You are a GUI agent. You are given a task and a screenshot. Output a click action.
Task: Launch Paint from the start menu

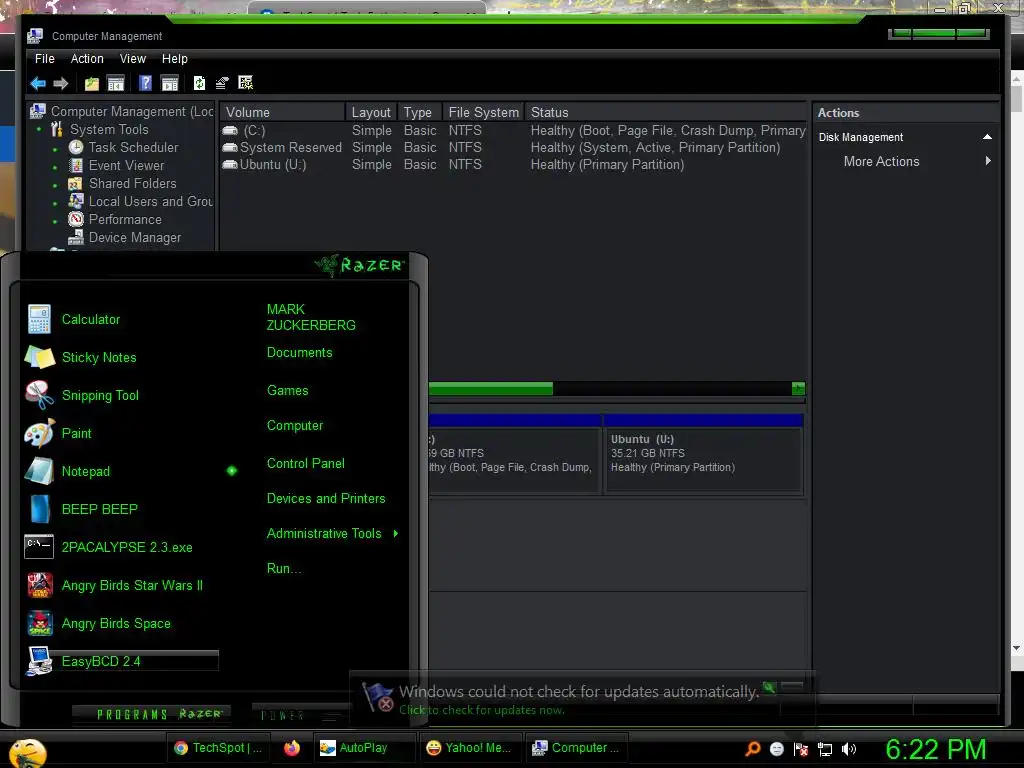pyautogui.click(x=76, y=433)
